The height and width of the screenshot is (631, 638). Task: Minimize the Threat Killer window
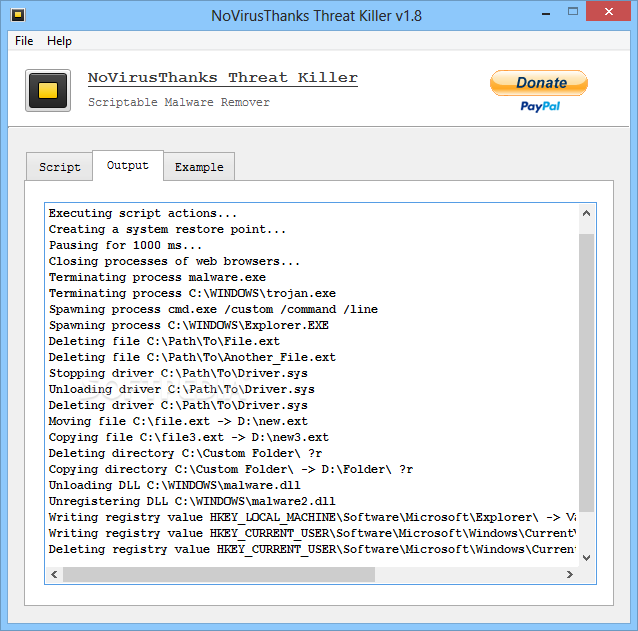point(546,13)
